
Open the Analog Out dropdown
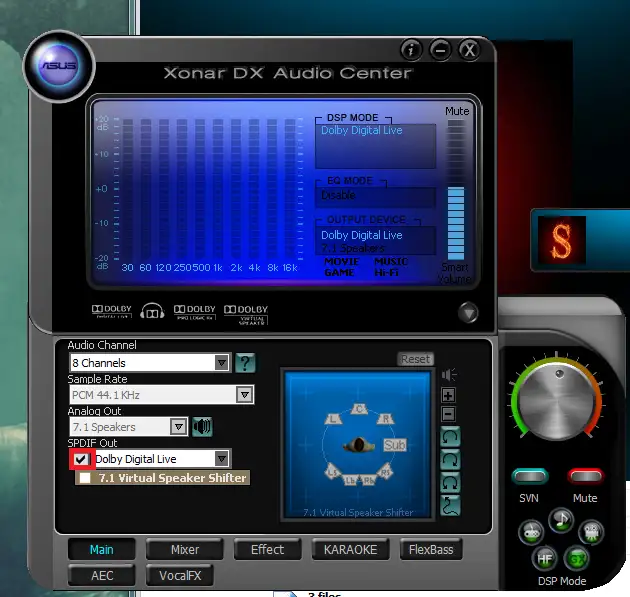[x=179, y=427]
